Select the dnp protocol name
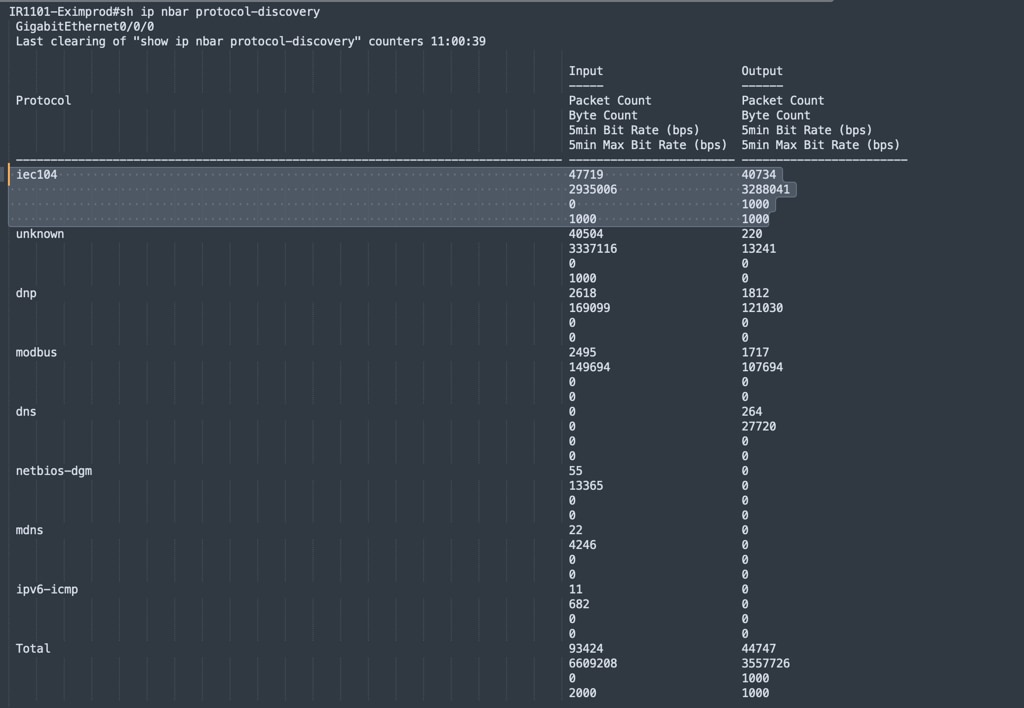 tap(26, 293)
